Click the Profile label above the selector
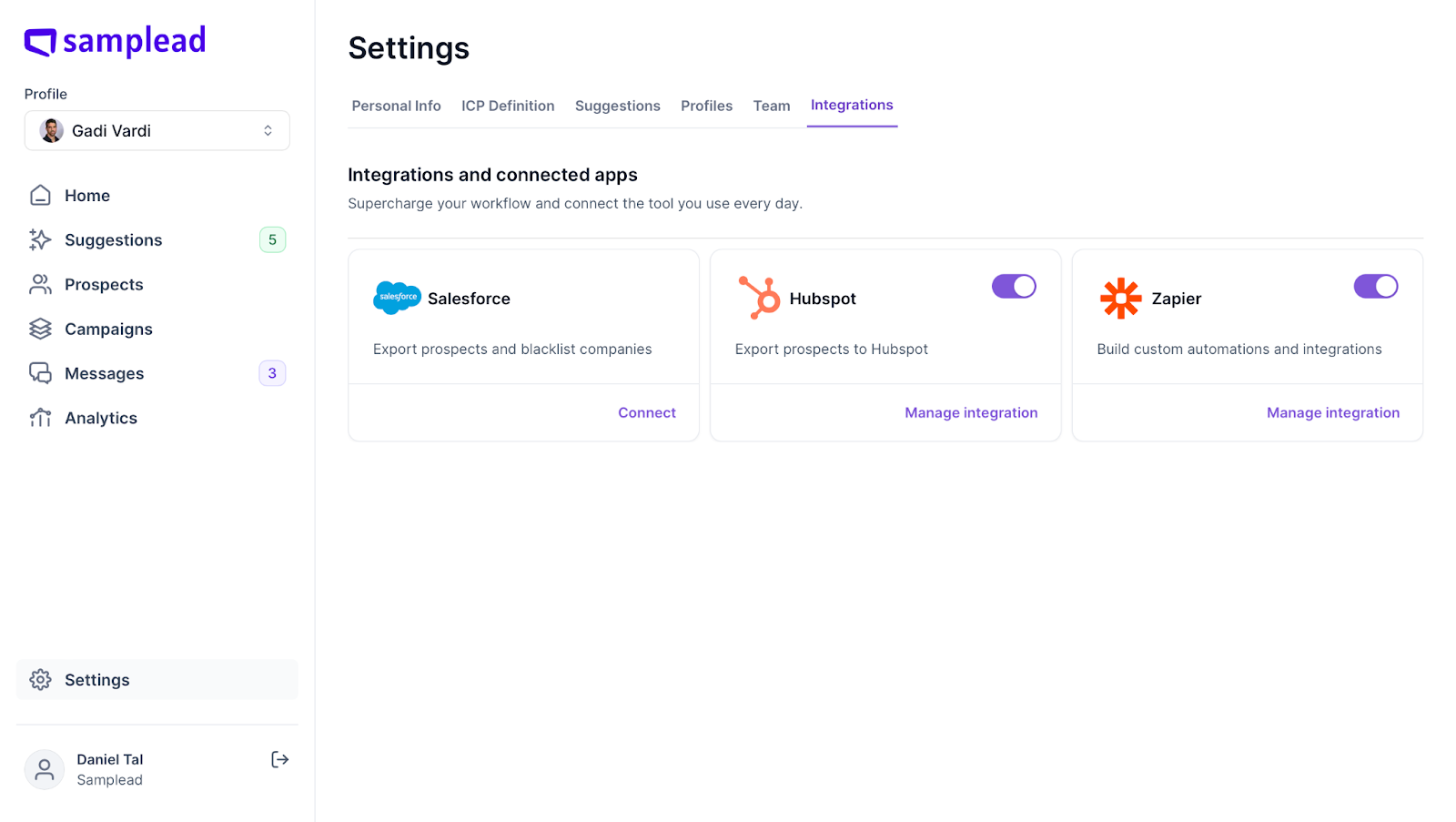The width and height of the screenshot is (1456, 822). pyautogui.click(x=45, y=94)
